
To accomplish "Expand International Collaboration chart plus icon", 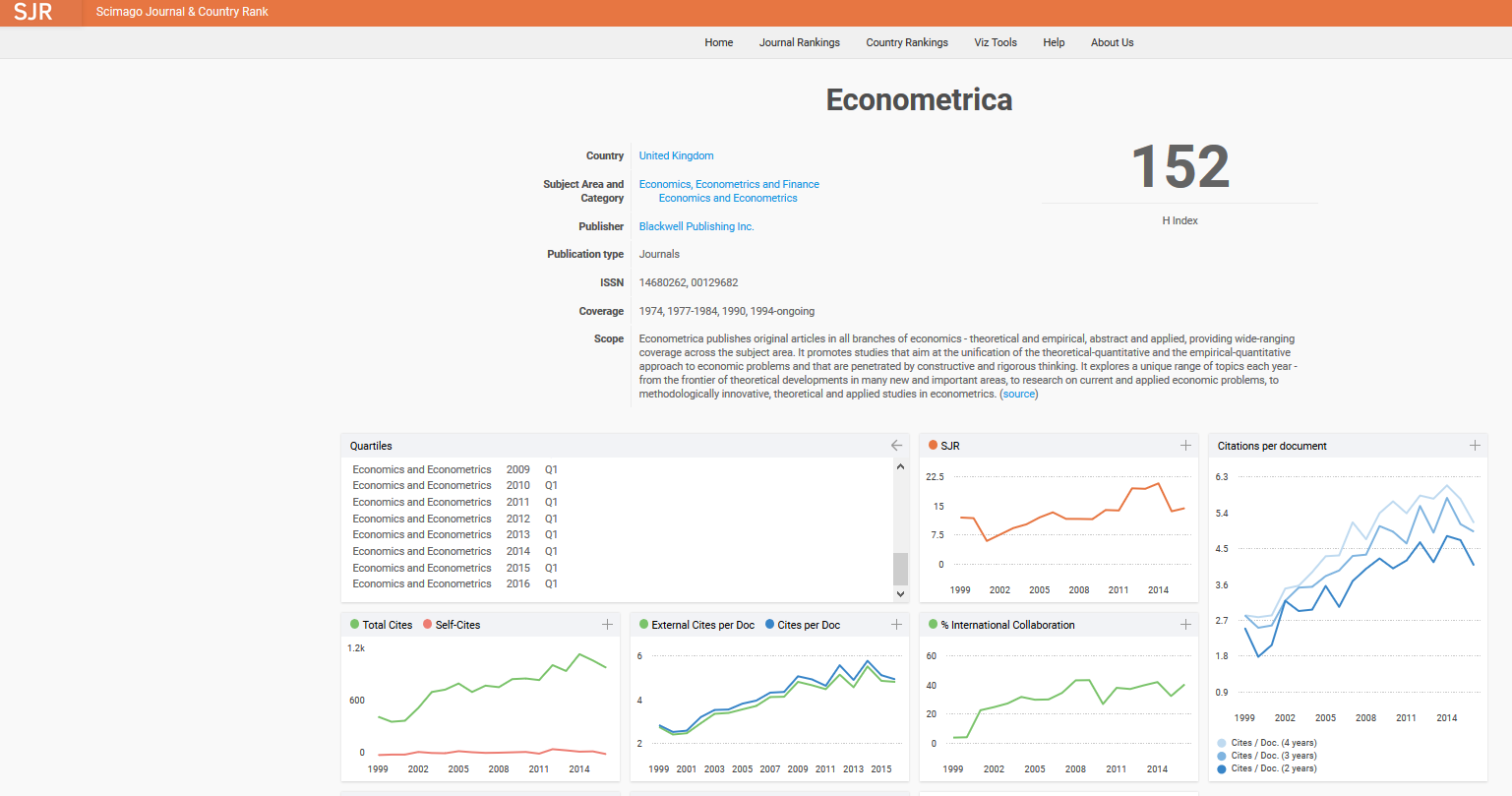I will coord(1185,625).
